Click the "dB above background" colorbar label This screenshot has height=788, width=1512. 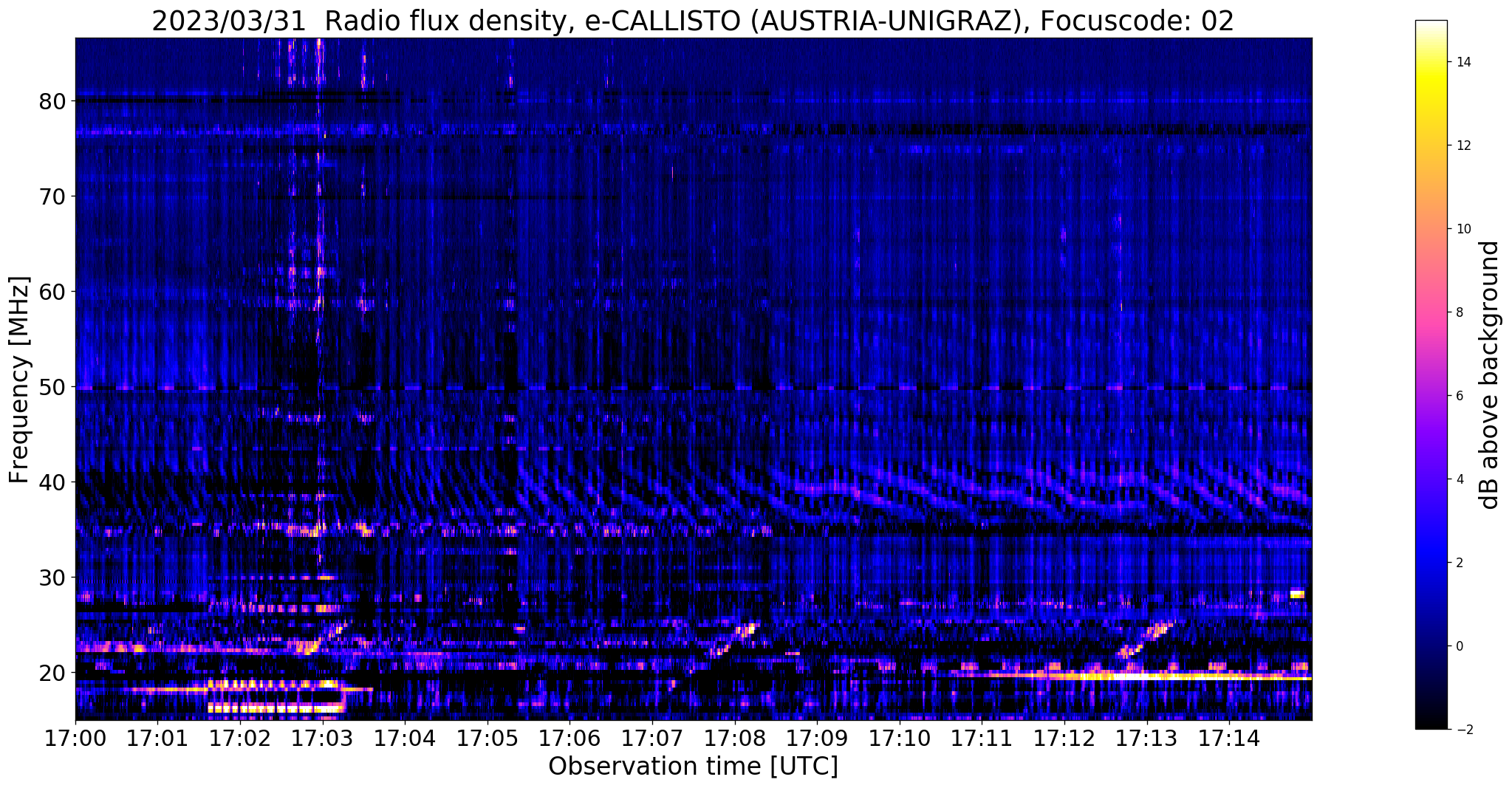1491,375
